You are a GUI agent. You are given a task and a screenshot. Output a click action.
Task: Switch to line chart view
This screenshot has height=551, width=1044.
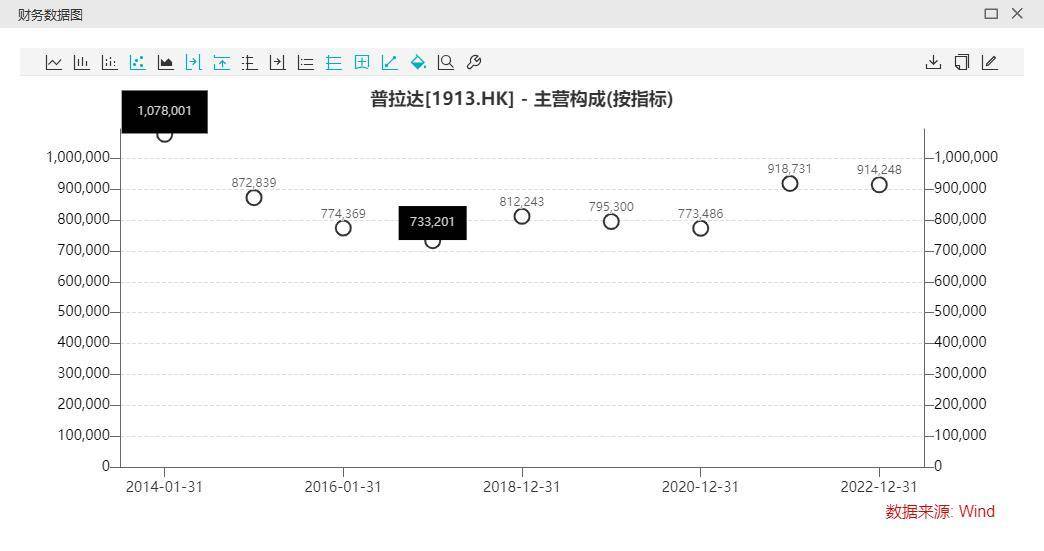(x=54, y=63)
